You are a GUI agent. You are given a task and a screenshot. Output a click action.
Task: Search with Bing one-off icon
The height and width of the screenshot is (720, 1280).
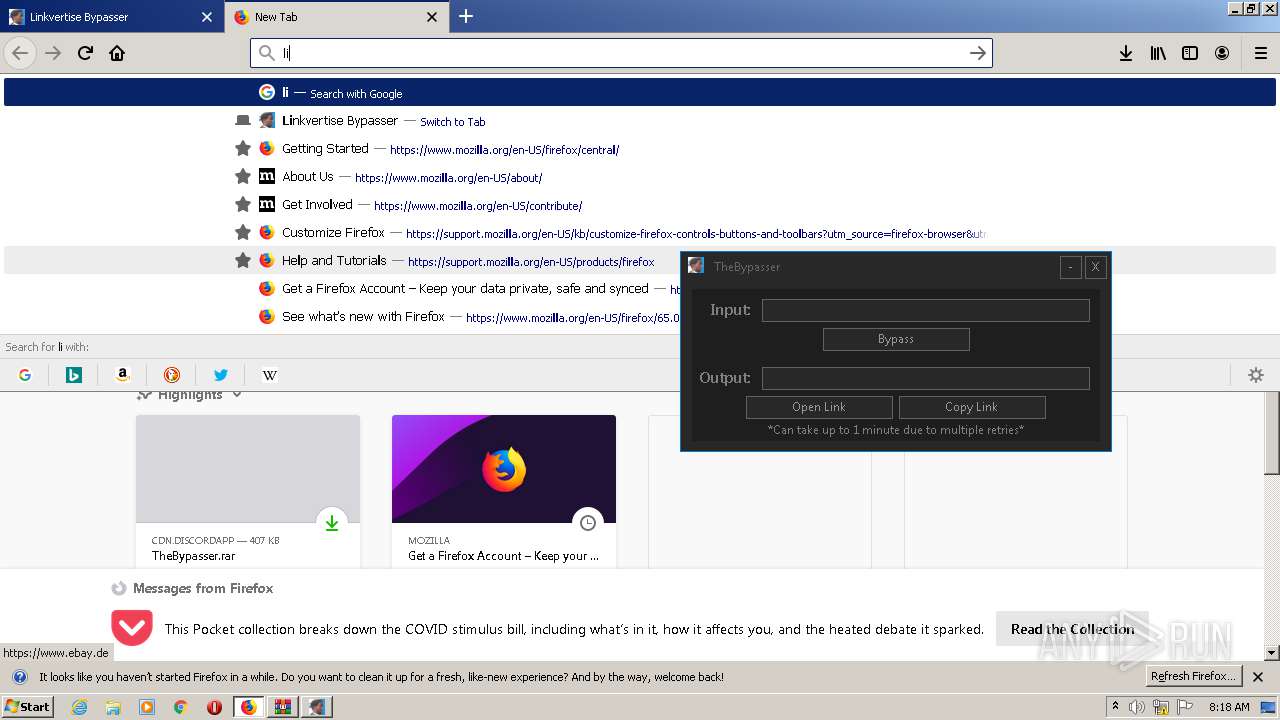point(74,375)
